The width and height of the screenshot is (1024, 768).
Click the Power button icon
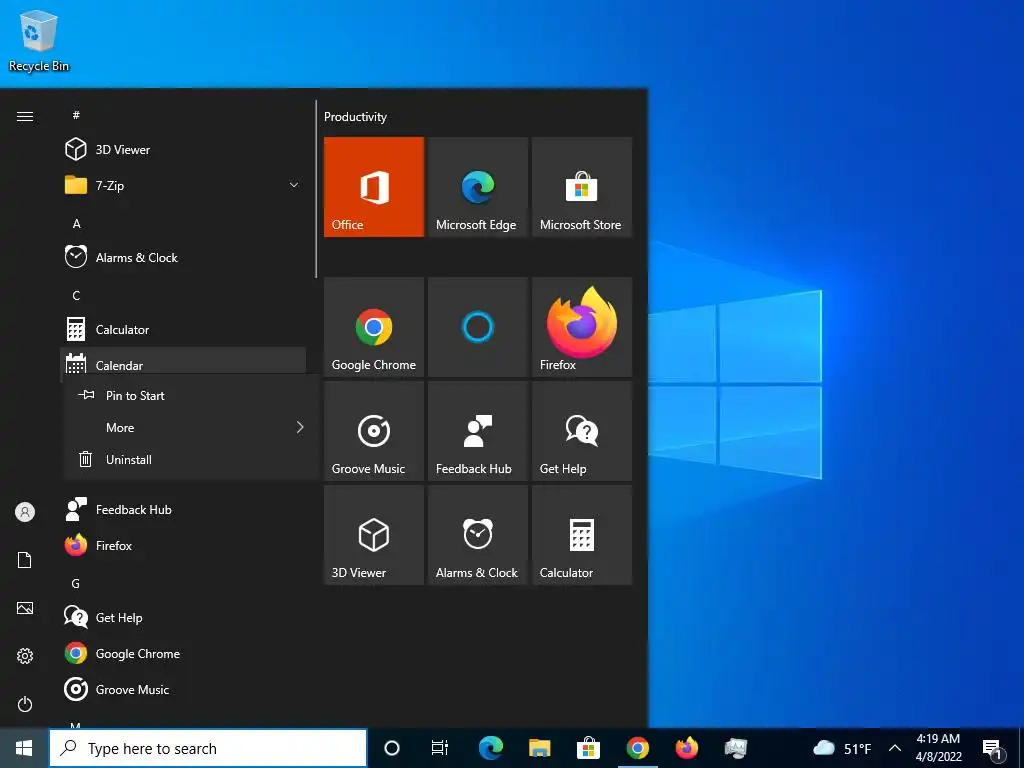(x=25, y=704)
